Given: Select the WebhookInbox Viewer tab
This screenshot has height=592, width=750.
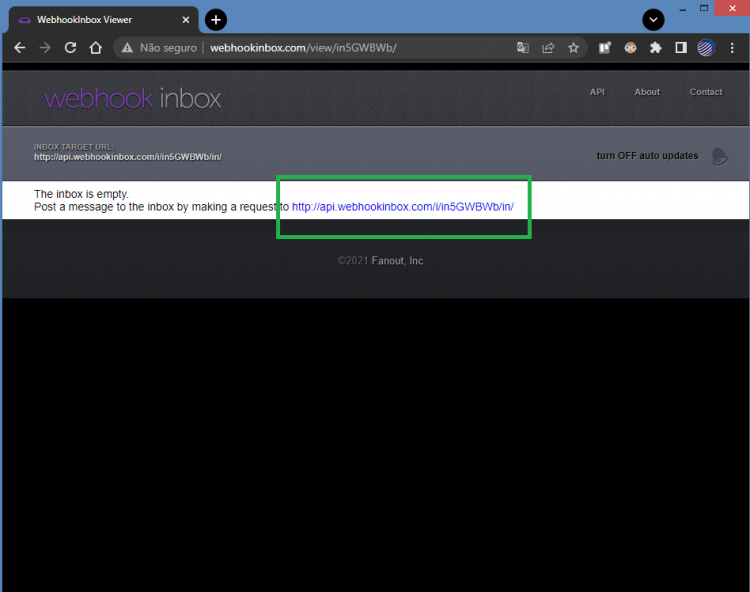Looking at the screenshot, I should click(103, 20).
